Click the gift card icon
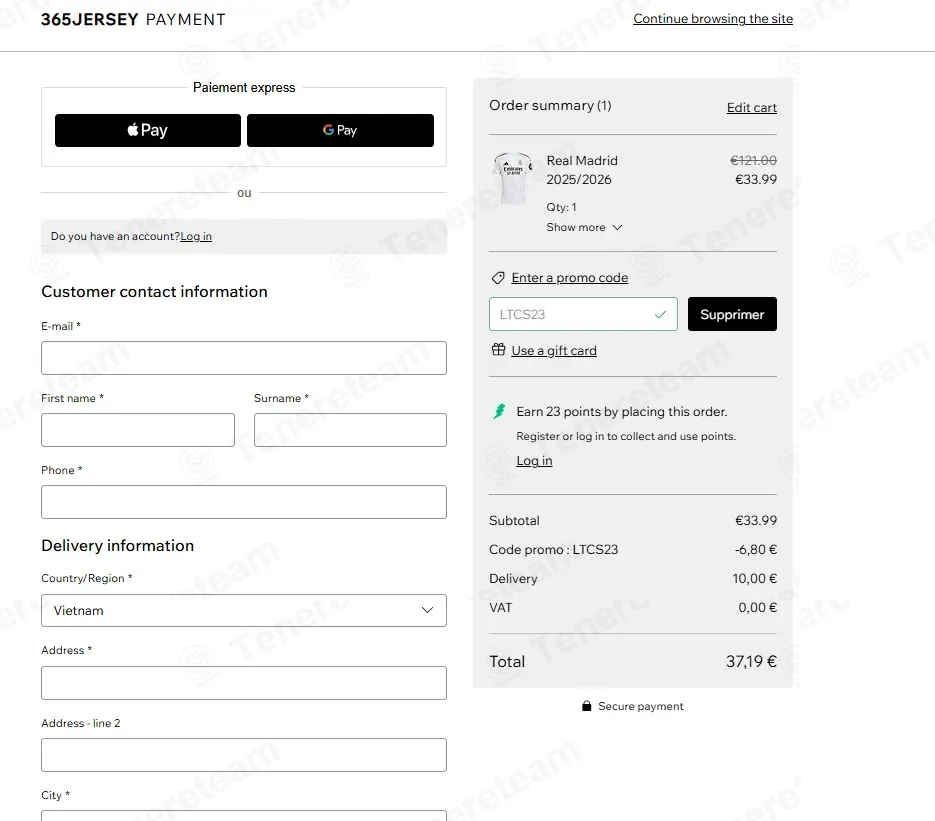The width and height of the screenshot is (935, 821). point(499,349)
